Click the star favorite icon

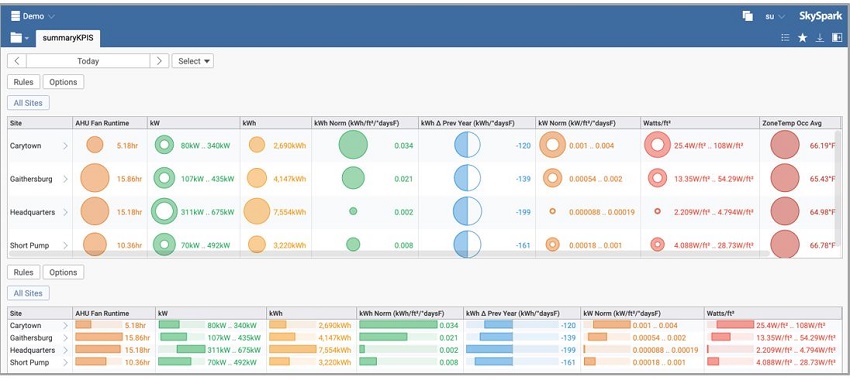(802, 37)
